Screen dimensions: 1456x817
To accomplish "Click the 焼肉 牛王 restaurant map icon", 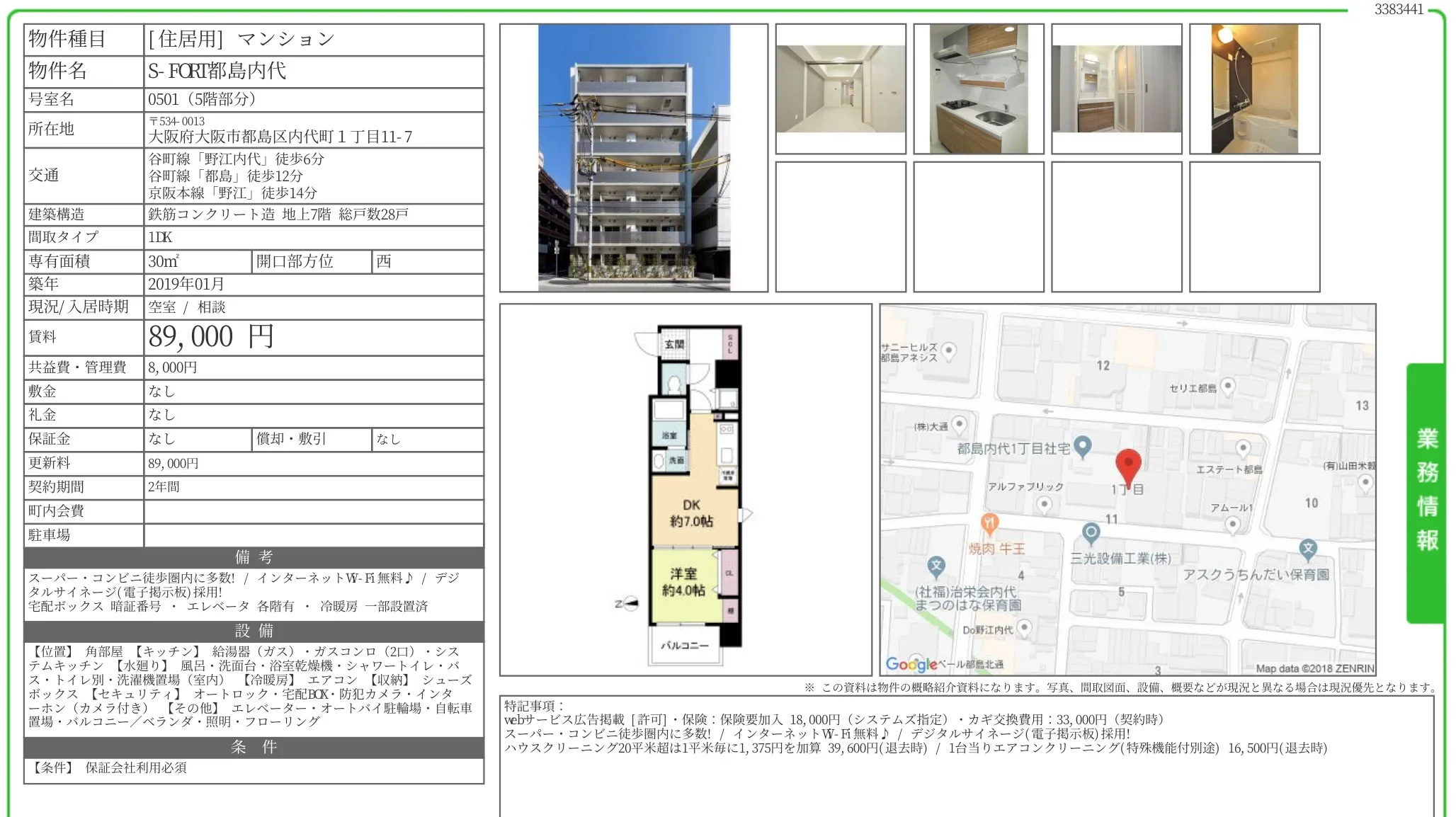I will [x=989, y=524].
